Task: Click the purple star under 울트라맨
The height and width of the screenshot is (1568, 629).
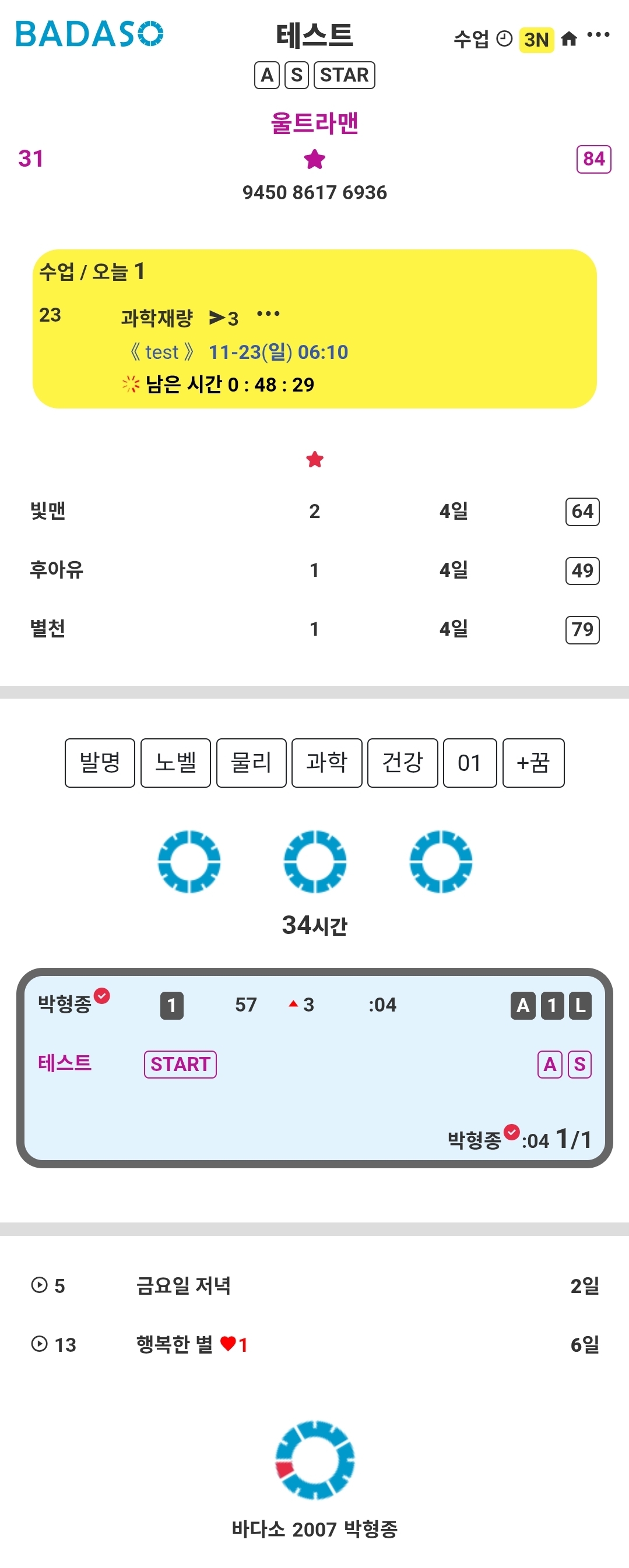Action: click(x=314, y=160)
